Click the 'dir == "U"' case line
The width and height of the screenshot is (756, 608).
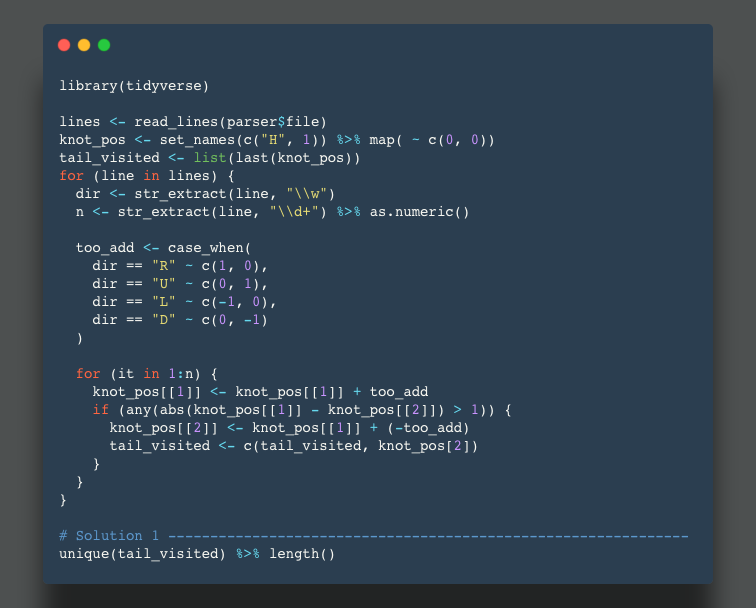180,284
